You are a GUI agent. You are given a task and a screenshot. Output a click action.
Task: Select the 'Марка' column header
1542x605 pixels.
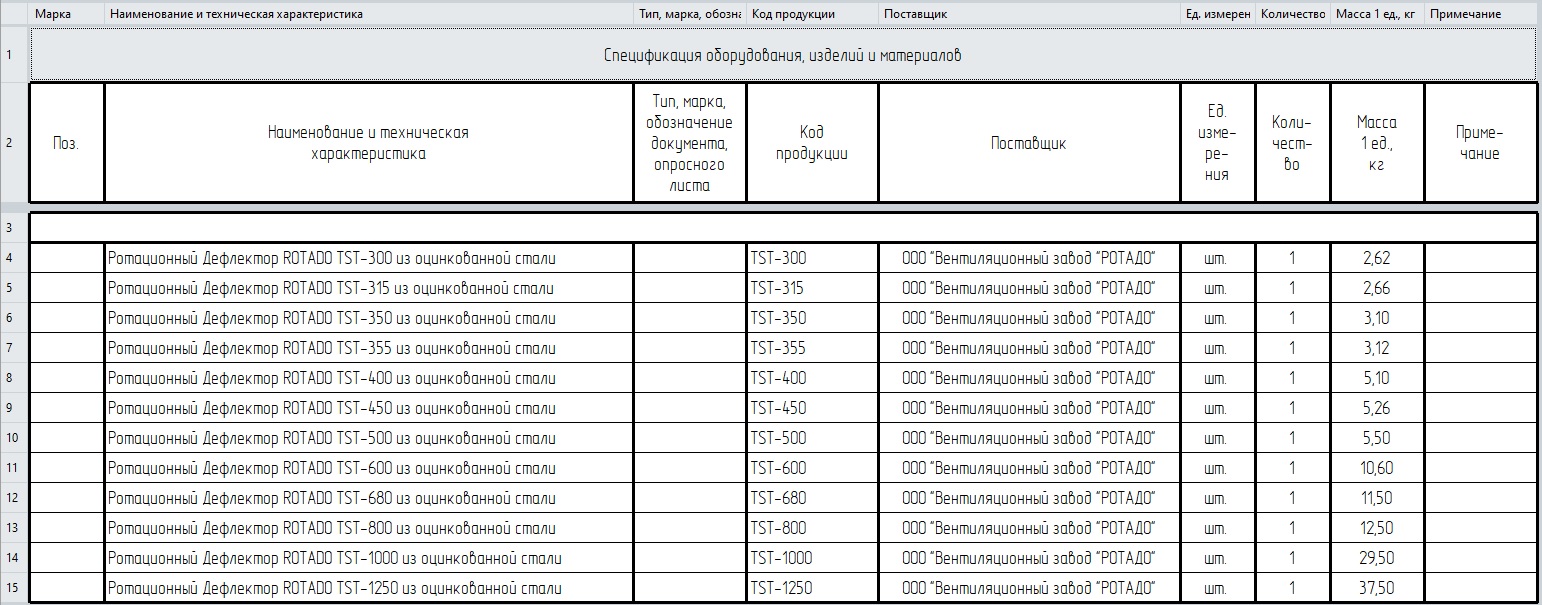pyautogui.click(x=67, y=14)
